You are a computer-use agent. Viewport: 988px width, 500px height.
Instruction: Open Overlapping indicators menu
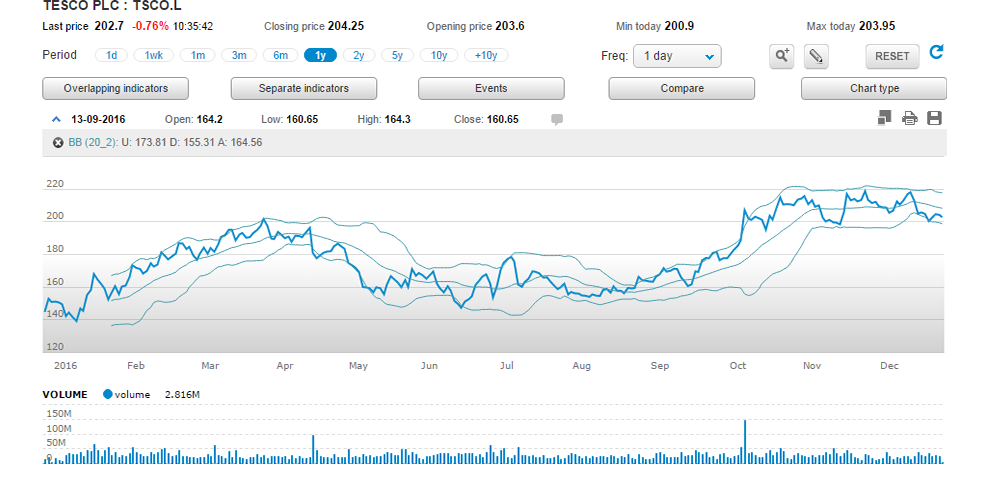115,89
